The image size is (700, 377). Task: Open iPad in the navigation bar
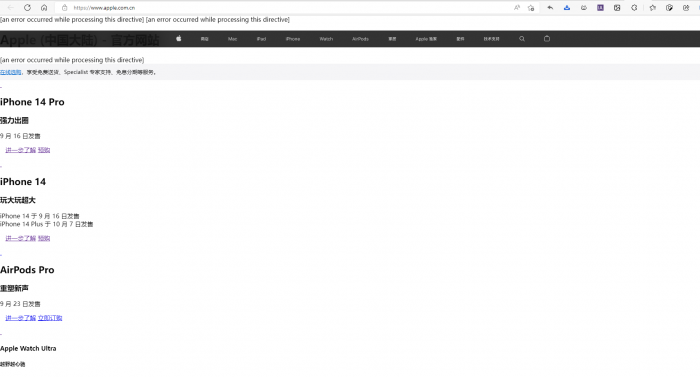pyautogui.click(x=261, y=39)
